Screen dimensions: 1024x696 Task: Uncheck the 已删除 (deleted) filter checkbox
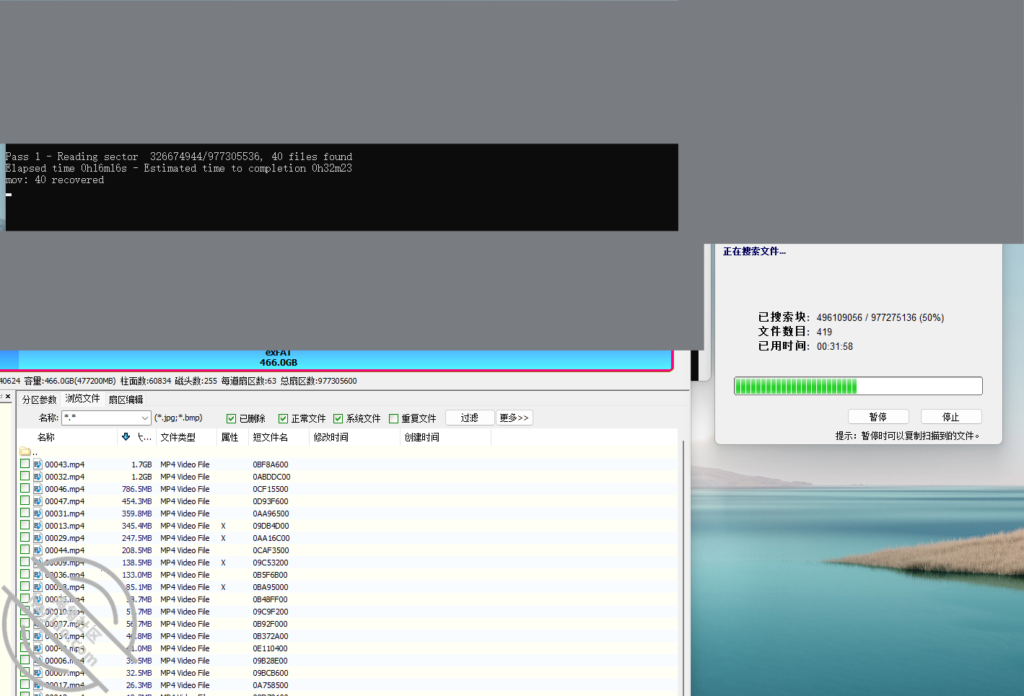click(x=232, y=418)
